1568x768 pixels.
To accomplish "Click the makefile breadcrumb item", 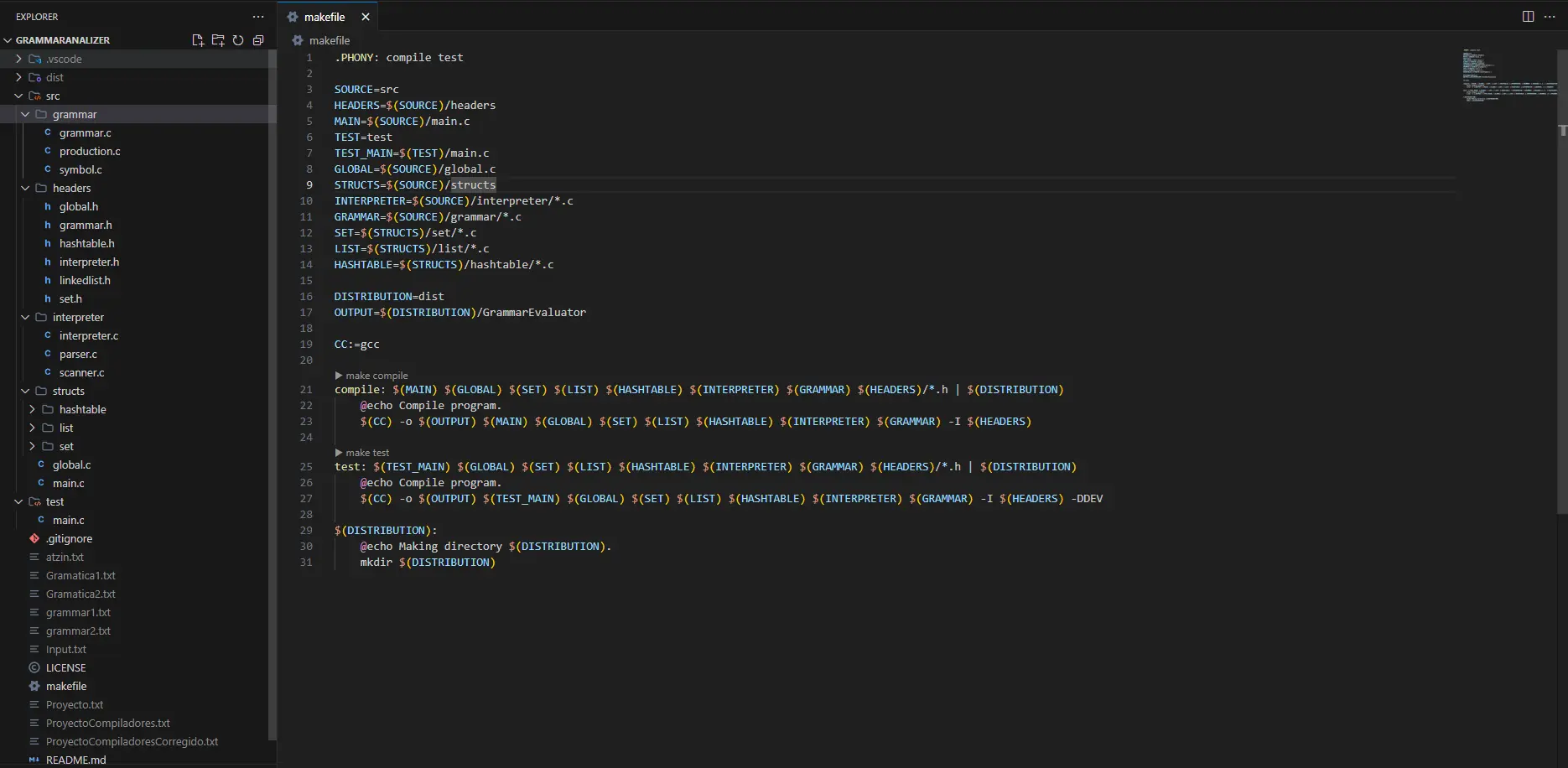I will click(330, 40).
